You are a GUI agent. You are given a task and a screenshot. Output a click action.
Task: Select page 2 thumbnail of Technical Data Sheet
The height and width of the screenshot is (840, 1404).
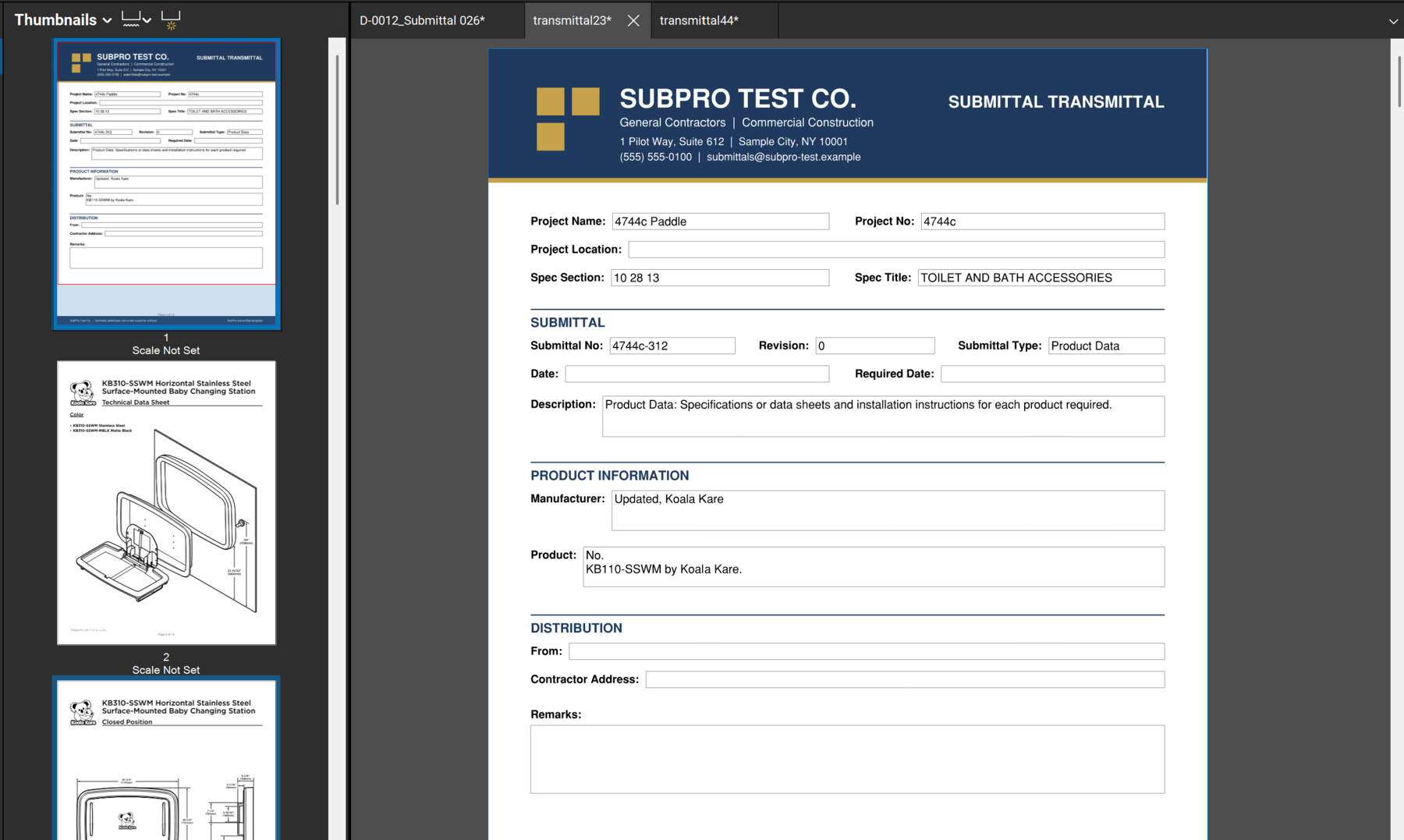click(x=166, y=502)
